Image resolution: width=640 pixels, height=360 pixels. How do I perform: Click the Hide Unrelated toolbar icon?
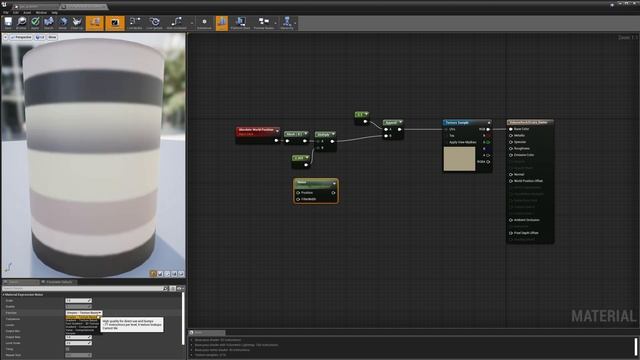(176, 23)
